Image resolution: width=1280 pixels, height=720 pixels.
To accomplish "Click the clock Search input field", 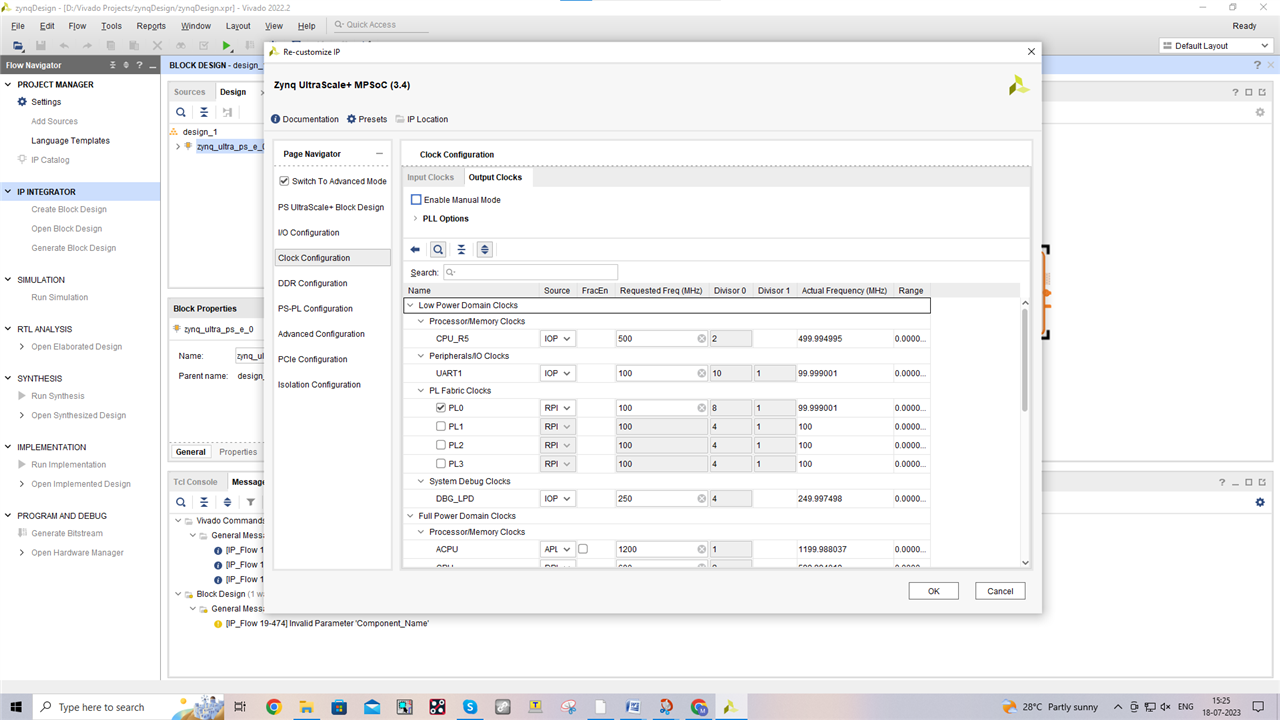I will point(530,272).
